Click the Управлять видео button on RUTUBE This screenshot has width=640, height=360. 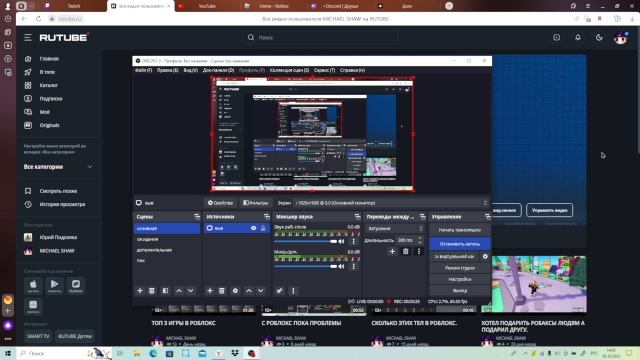[549, 210]
